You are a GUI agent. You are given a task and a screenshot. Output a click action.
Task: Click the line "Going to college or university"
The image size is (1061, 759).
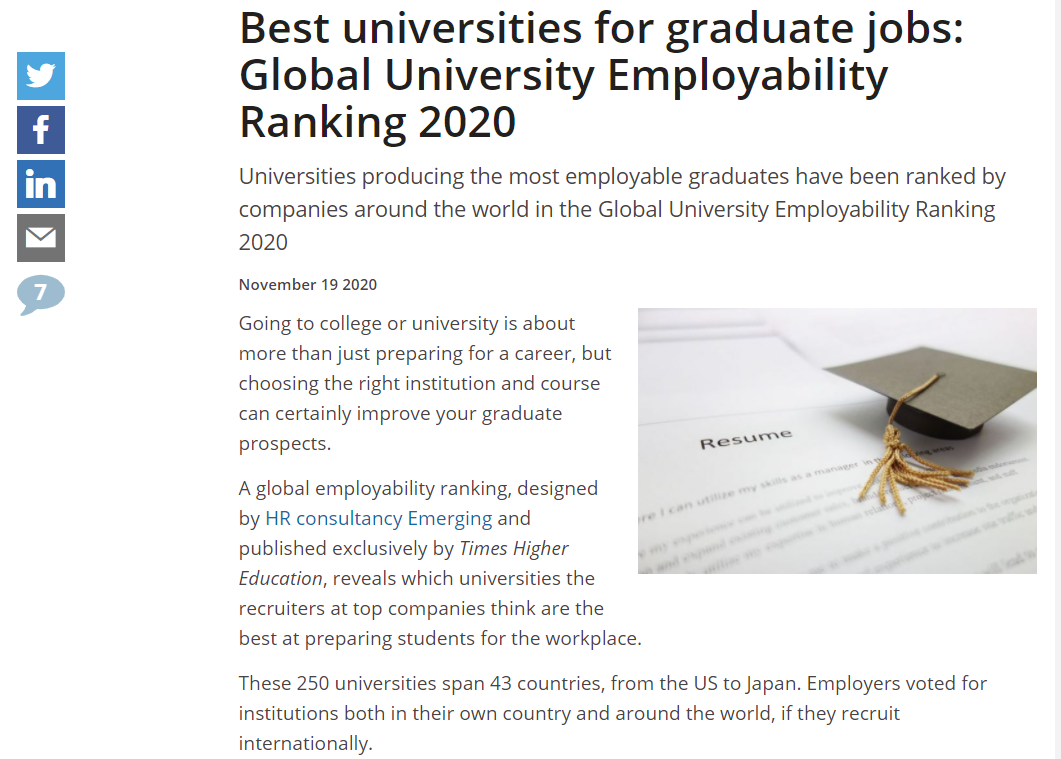407,324
